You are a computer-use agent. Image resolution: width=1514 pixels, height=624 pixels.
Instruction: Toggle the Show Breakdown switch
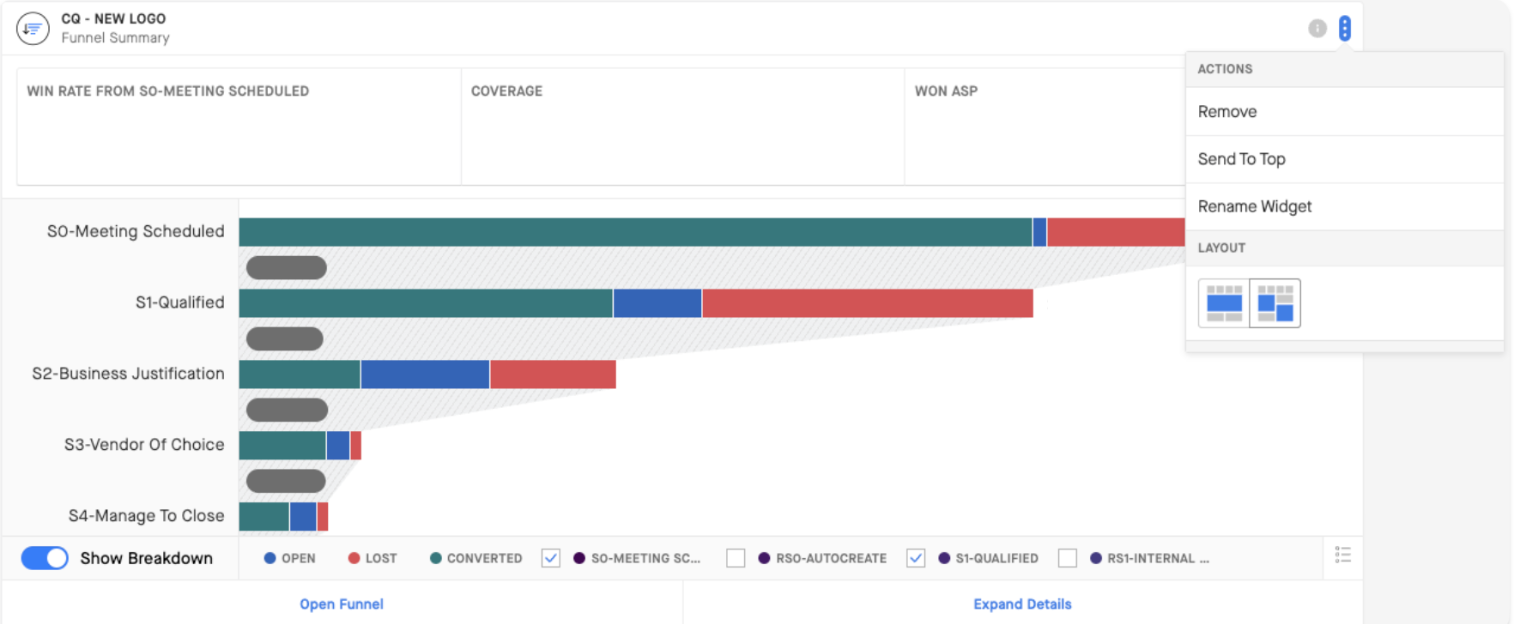[44, 558]
